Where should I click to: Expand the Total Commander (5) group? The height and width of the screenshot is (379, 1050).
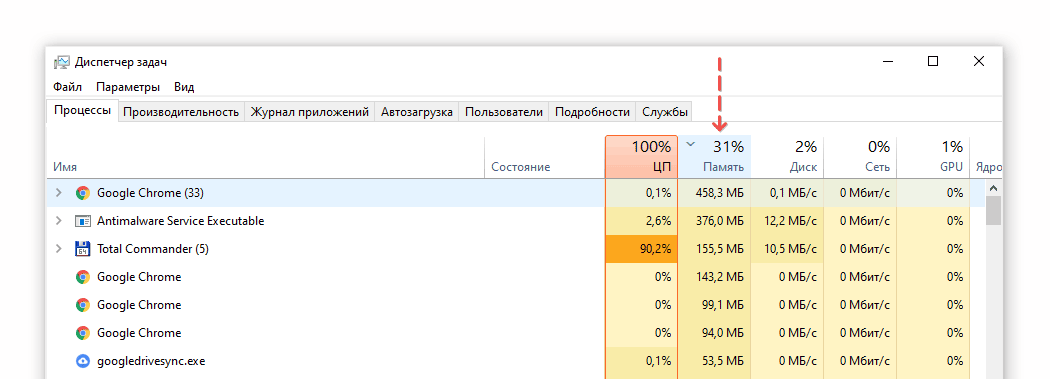click(59, 249)
